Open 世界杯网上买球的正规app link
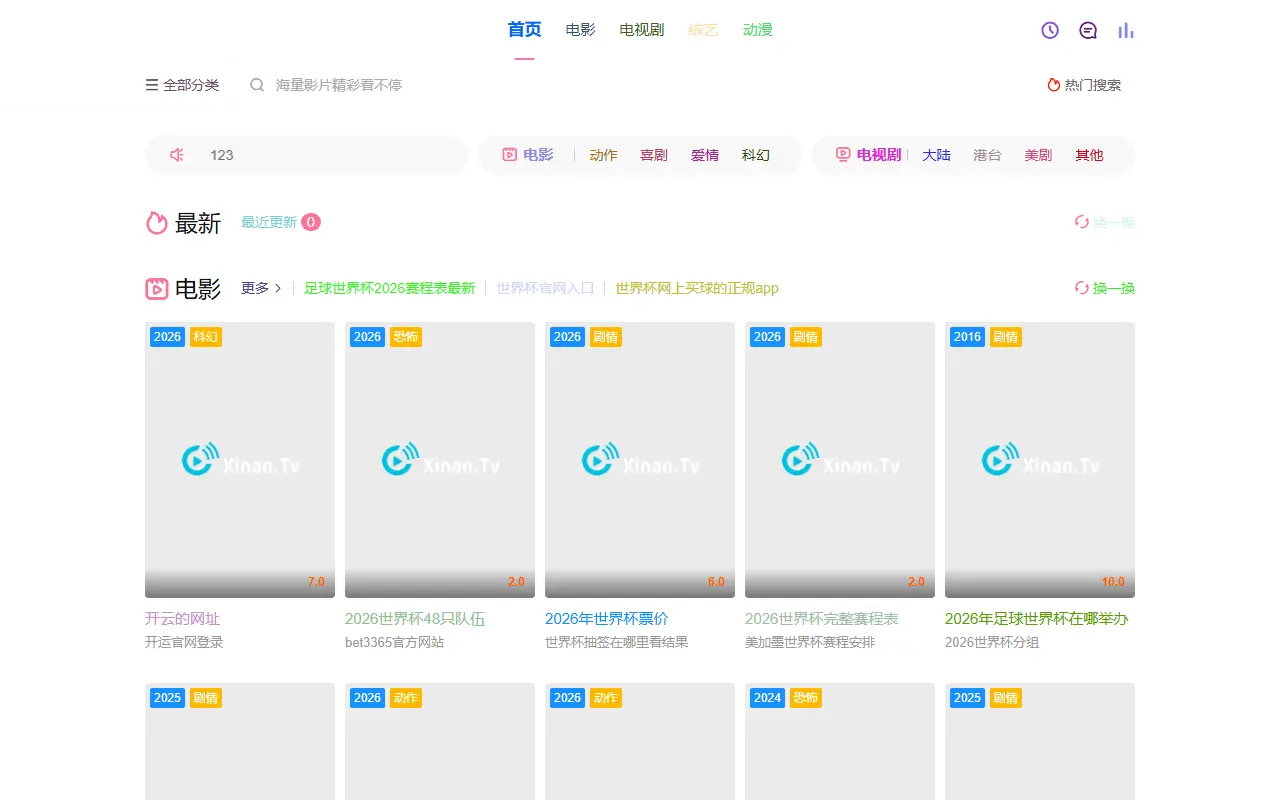The width and height of the screenshot is (1280, 800). pos(697,288)
